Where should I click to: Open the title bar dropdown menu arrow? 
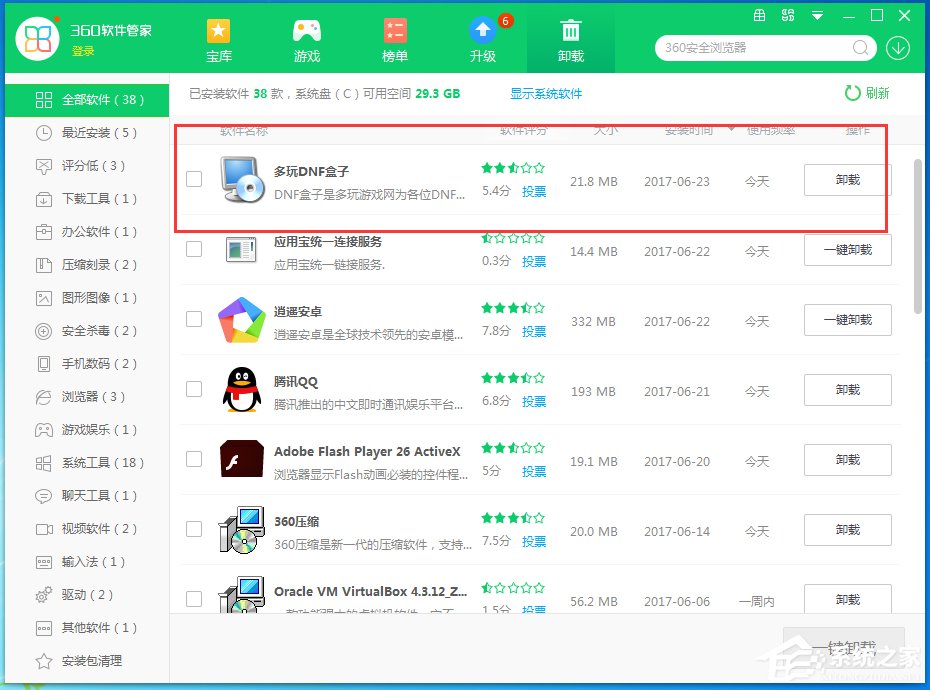817,16
